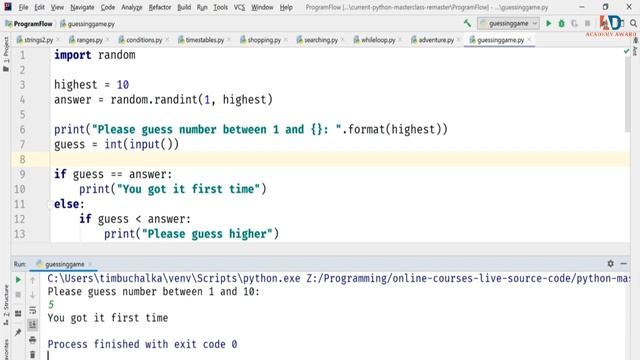
Task: Click the ProgramFlow breadcrumb in navigation bar
Action: 29,24
